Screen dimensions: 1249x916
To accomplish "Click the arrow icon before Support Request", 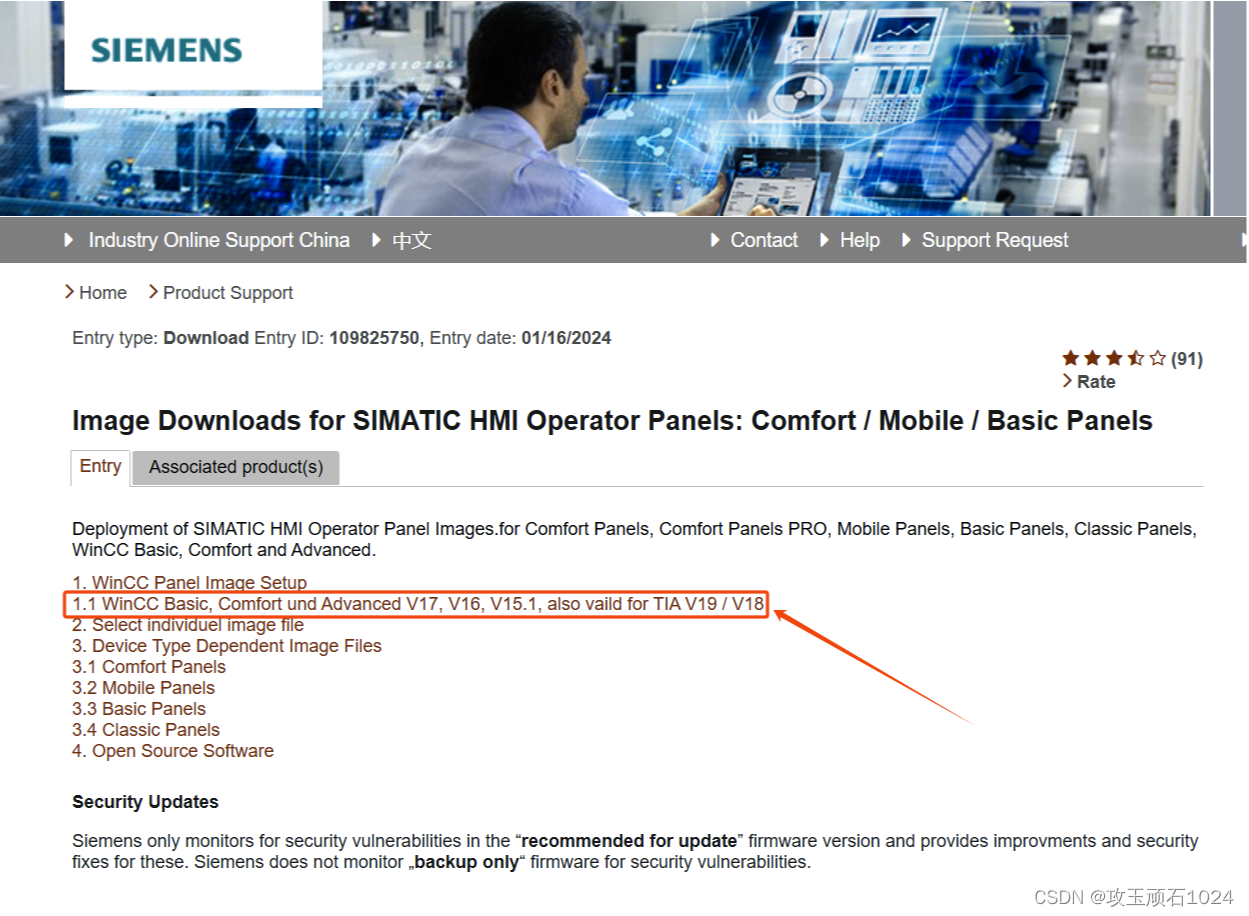I will (907, 240).
